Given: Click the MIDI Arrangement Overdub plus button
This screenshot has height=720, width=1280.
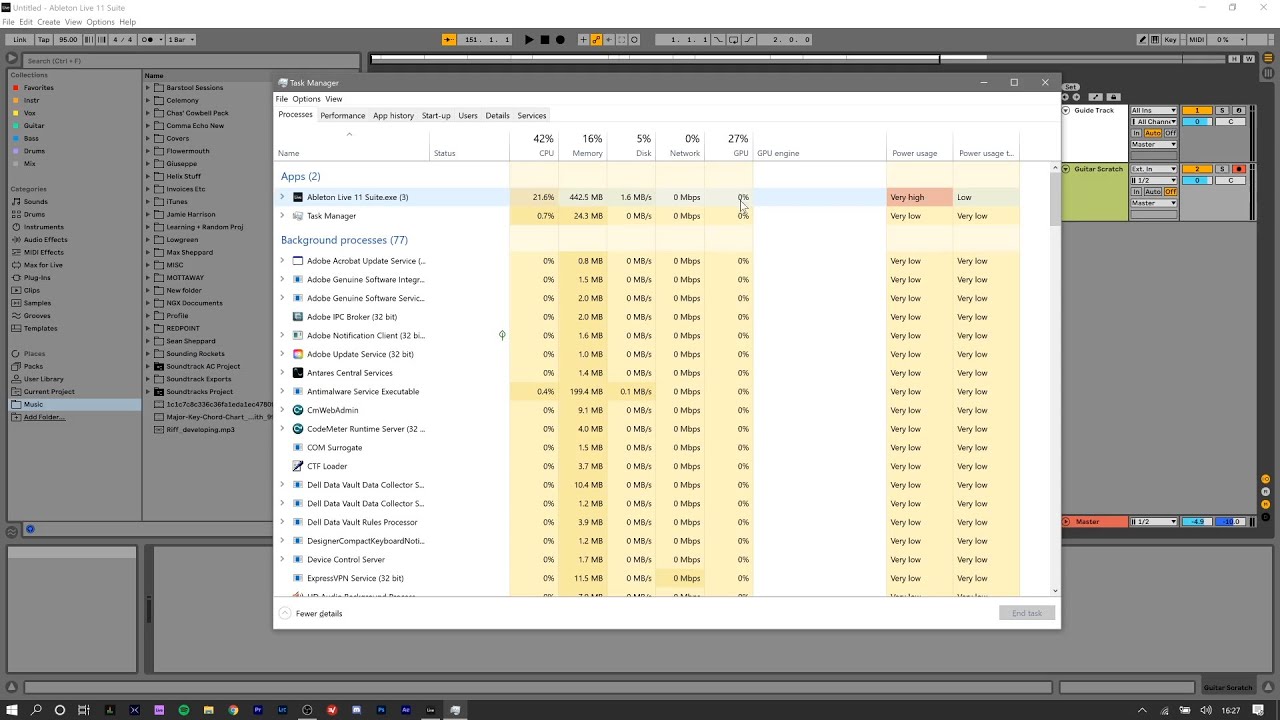Looking at the screenshot, I should point(583,40).
